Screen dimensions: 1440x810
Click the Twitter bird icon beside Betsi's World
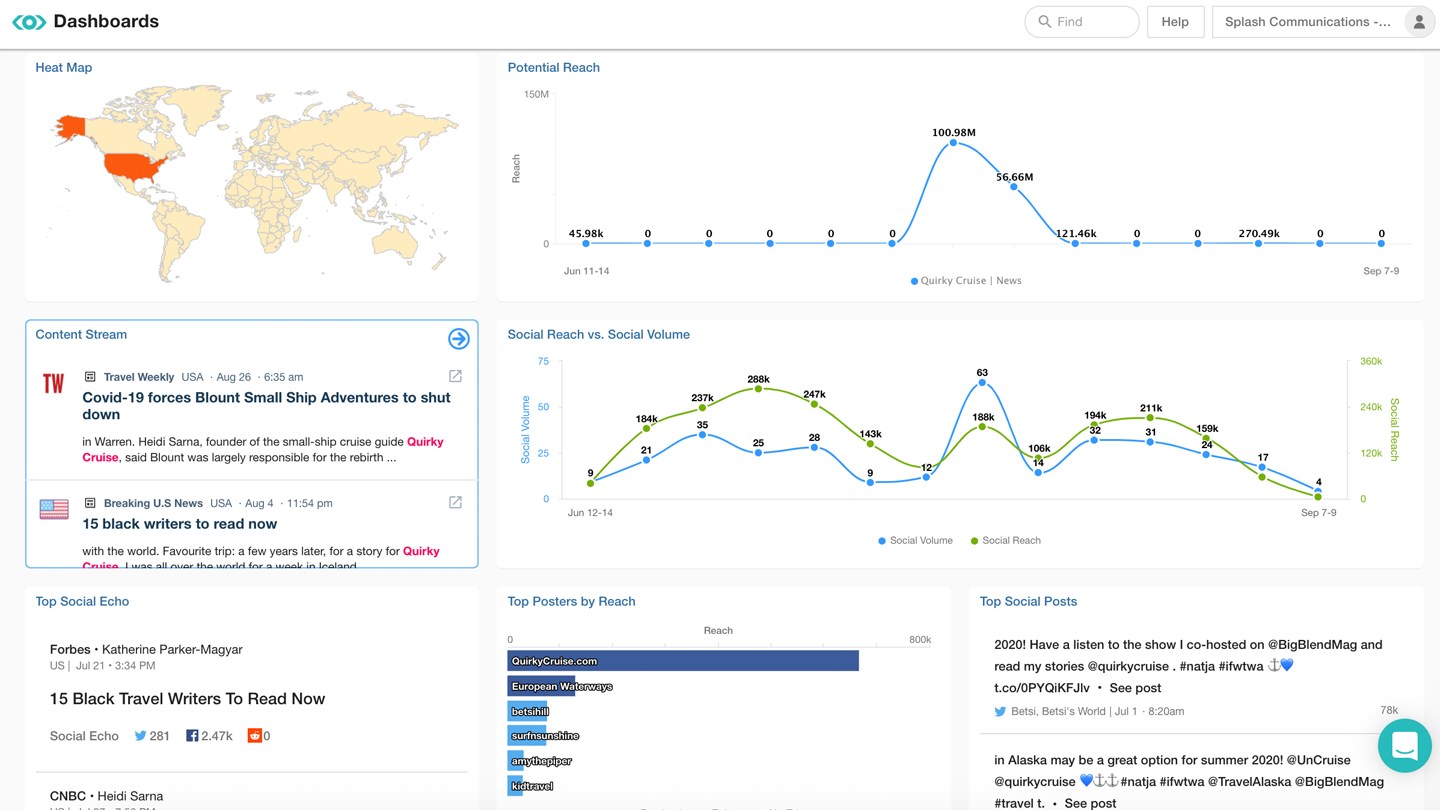coord(1000,712)
